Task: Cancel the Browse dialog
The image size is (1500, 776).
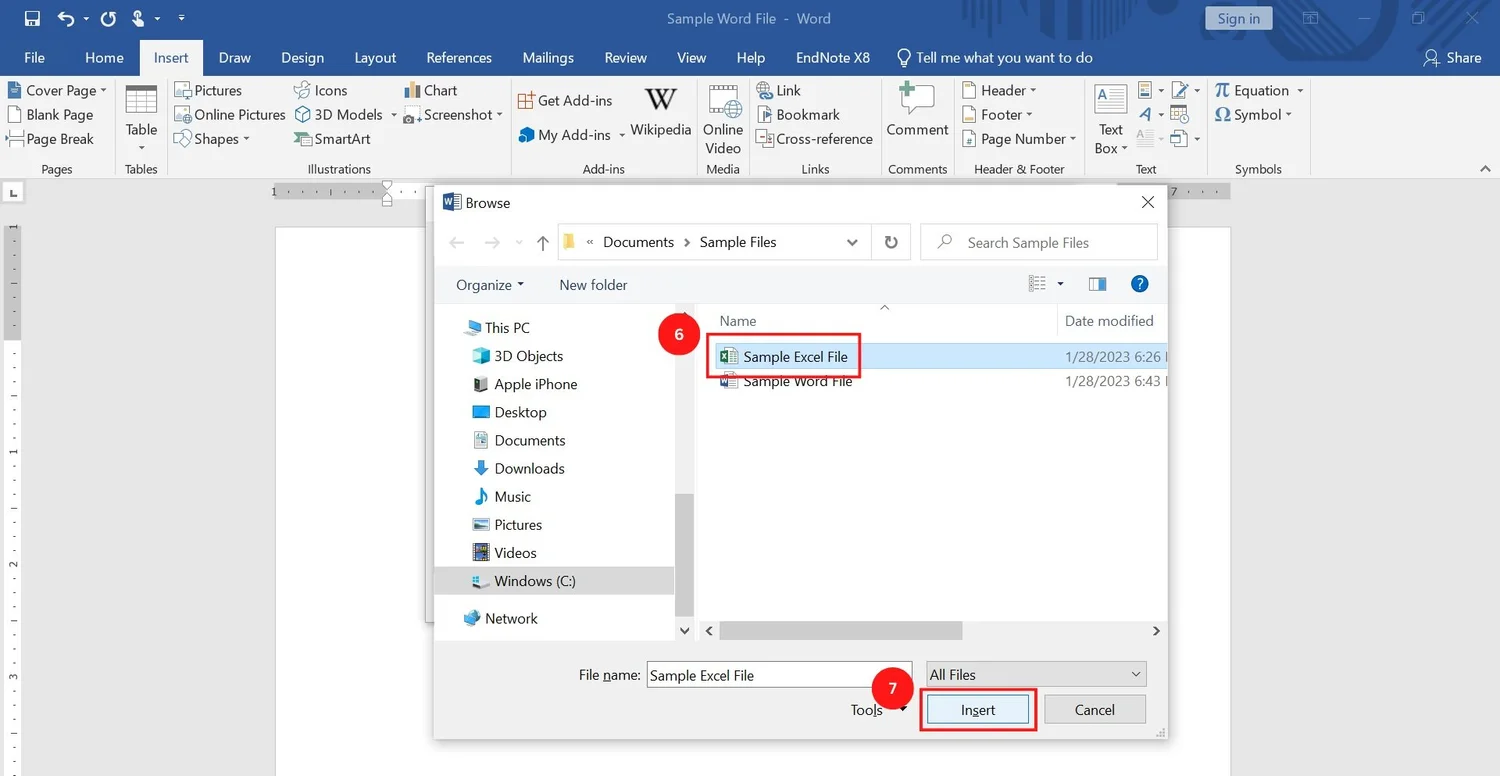Action: click(1094, 709)
